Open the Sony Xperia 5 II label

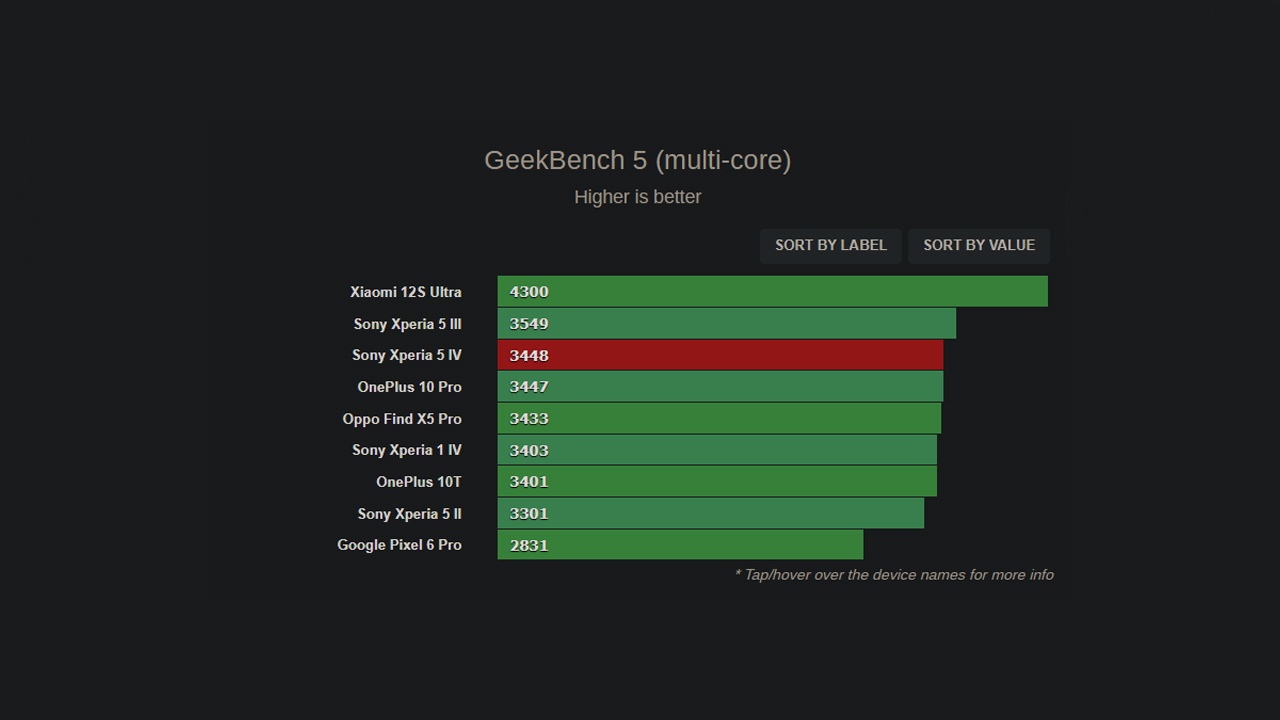point(410,514)
